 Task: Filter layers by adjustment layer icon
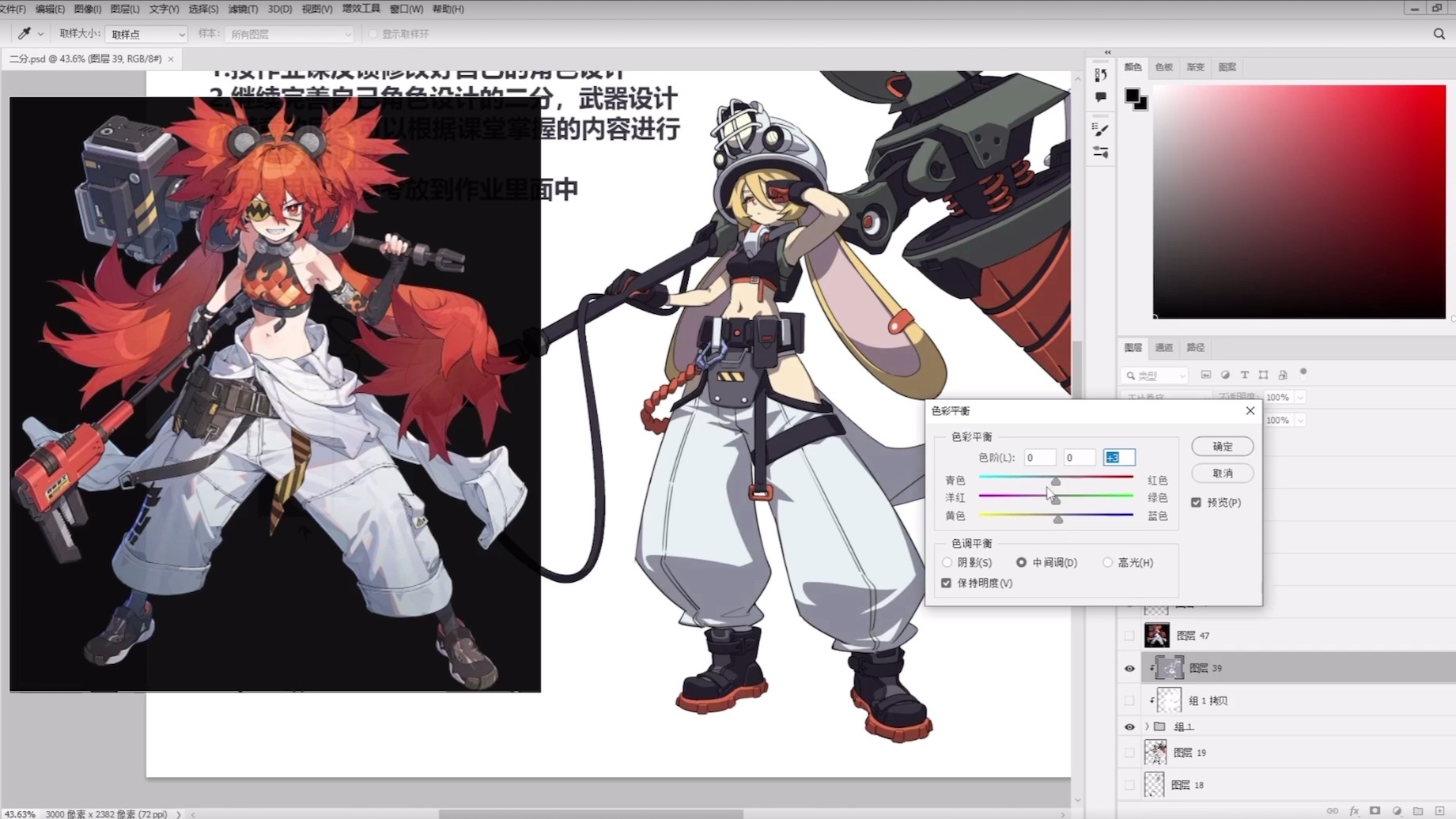(x=1225, y=375)
